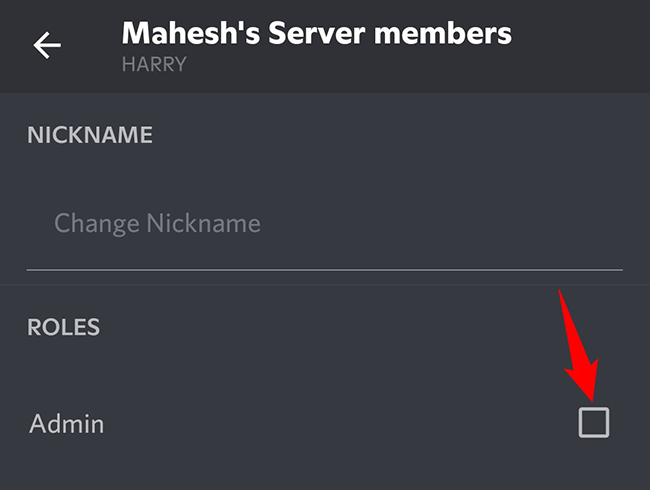Click the Mahesh's Server members title
650x490 pixels.
pos(316,33)
